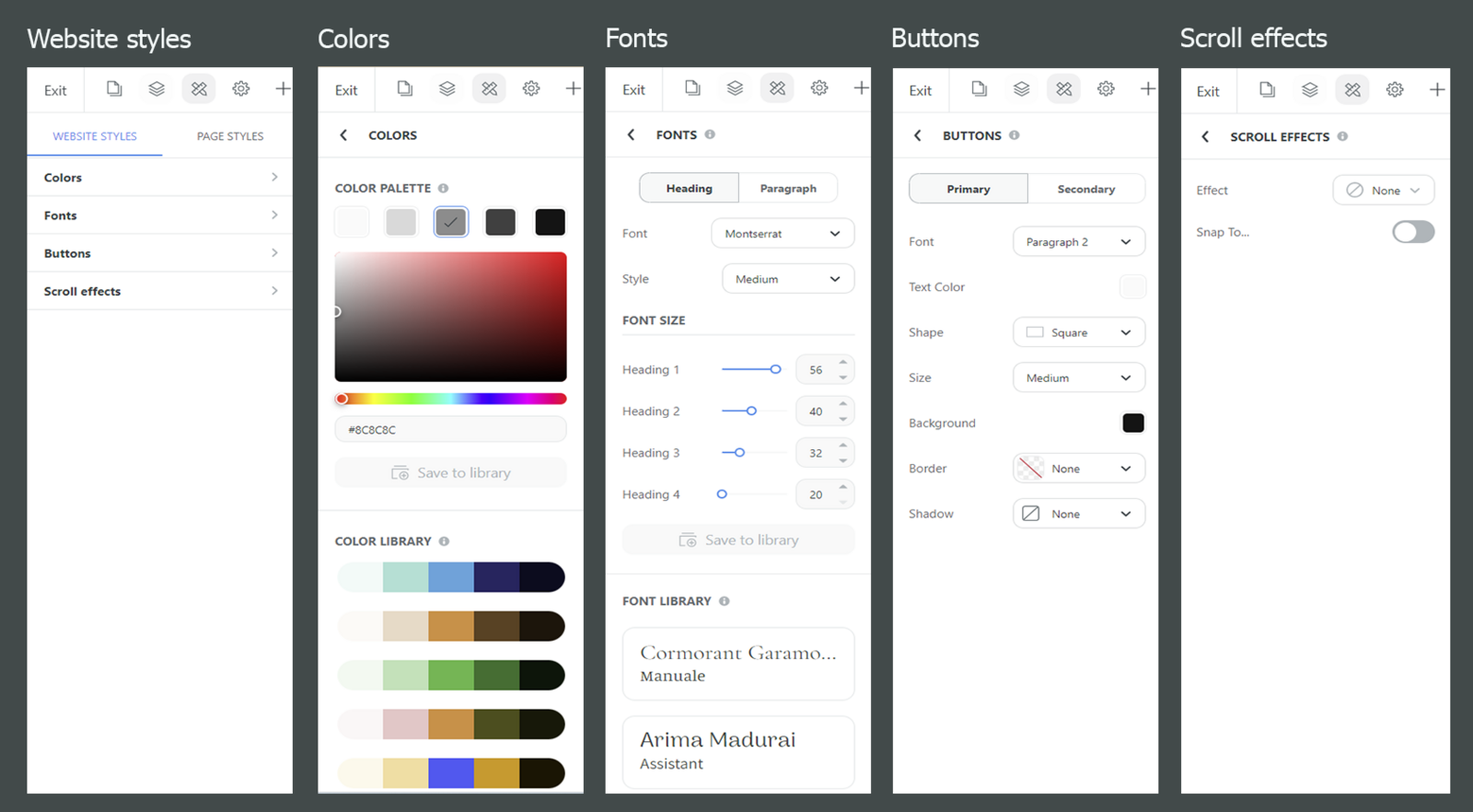Enable the Snap To toggle switch
The height and width of the screenshot is (812, 1473).
coord(1412,232)
